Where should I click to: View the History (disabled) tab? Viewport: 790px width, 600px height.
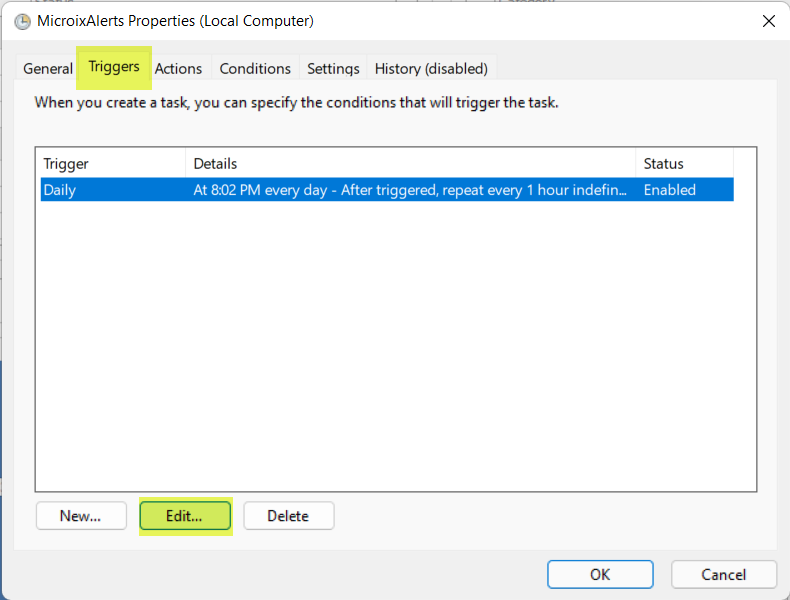click(431, 69)
